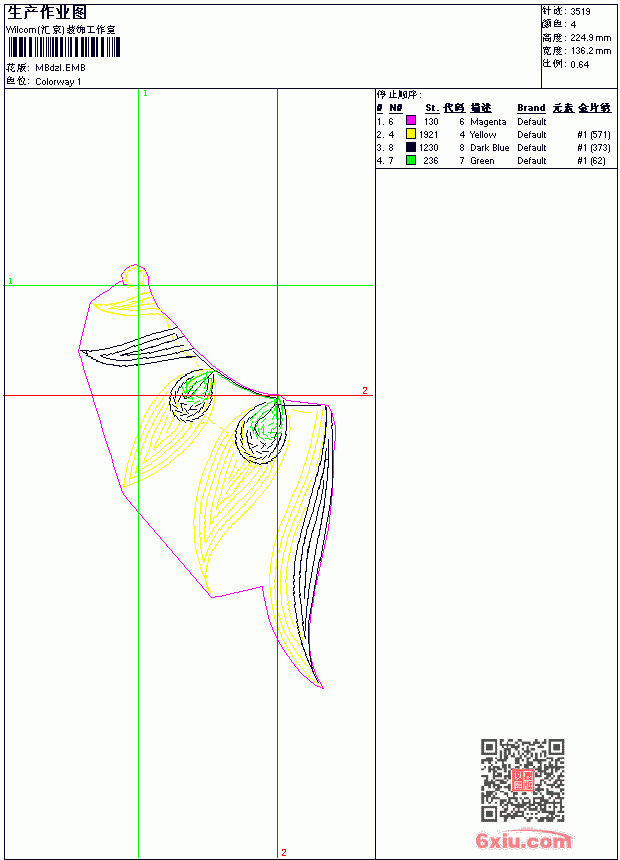Click the stitch count value 3519

tap(580, 12)
